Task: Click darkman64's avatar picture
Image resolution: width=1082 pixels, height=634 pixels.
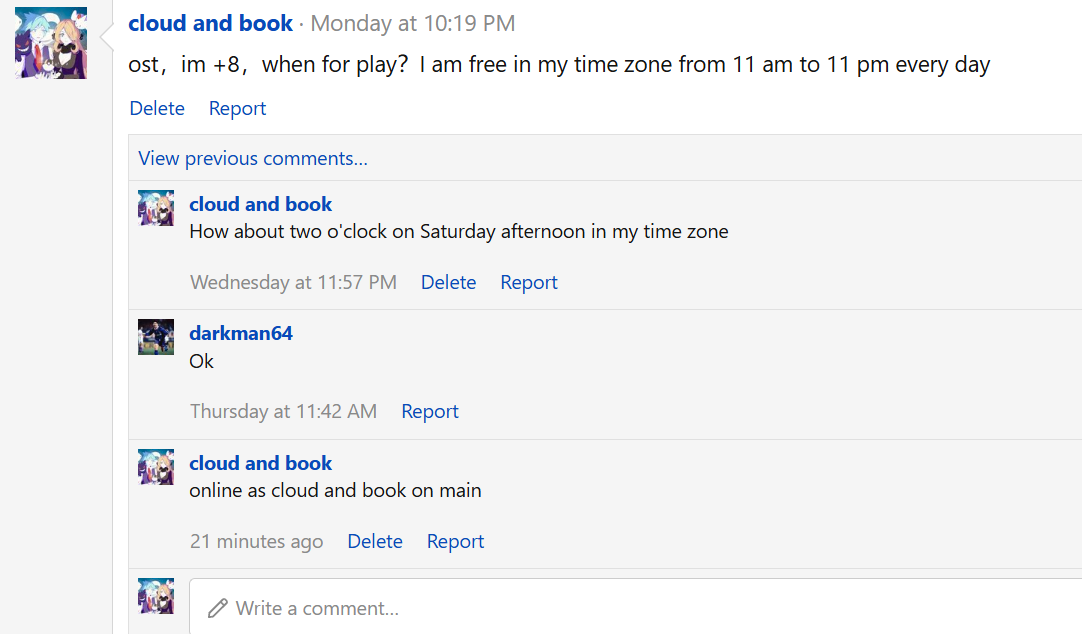Action: (156, 337)
